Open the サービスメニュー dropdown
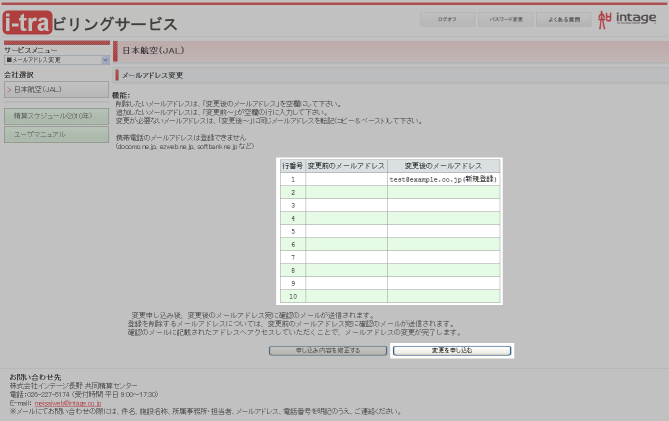This screenshot has width=669, height=421. tap(57, 60)
